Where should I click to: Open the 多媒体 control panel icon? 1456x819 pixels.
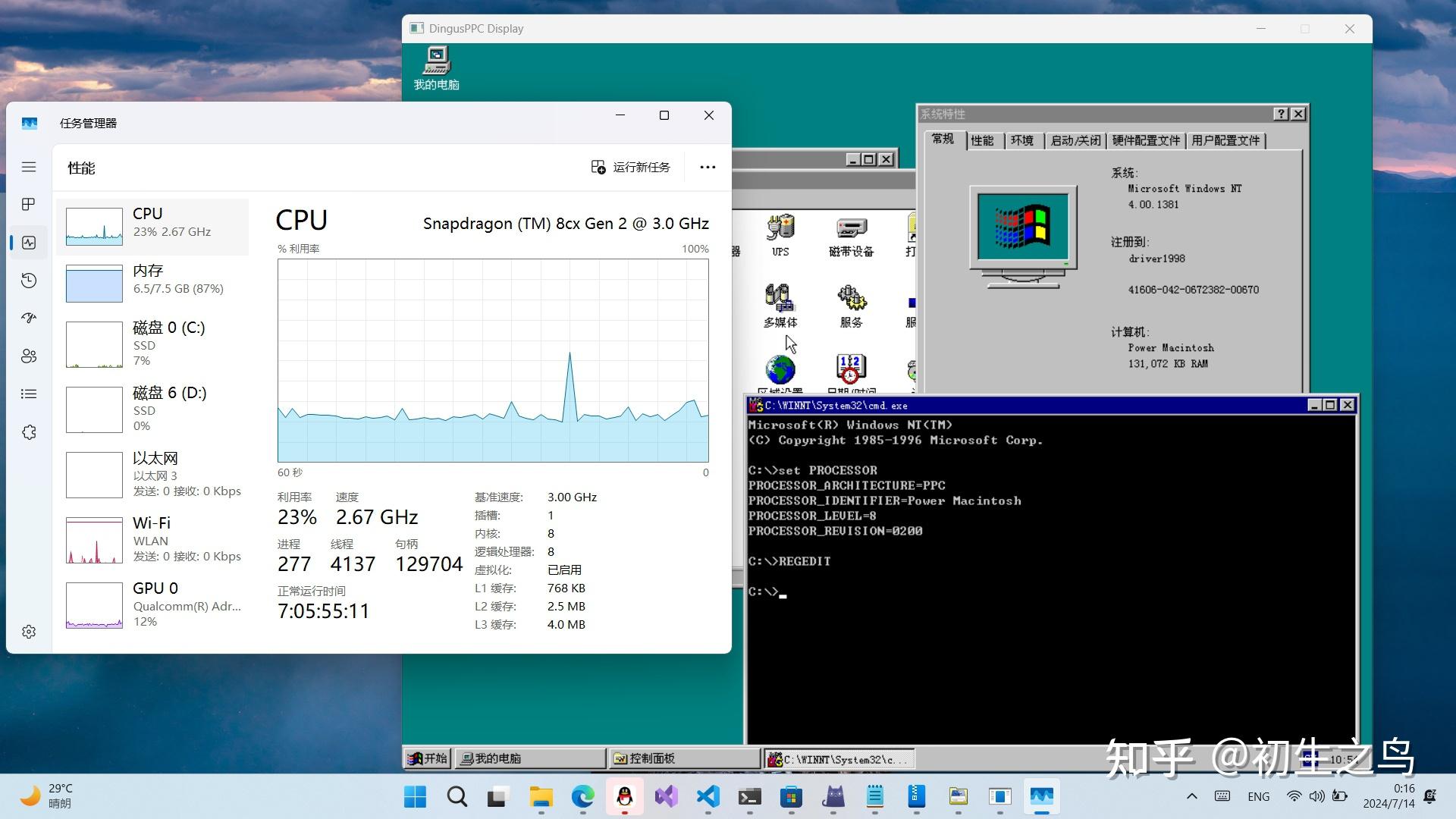point(780,303)
